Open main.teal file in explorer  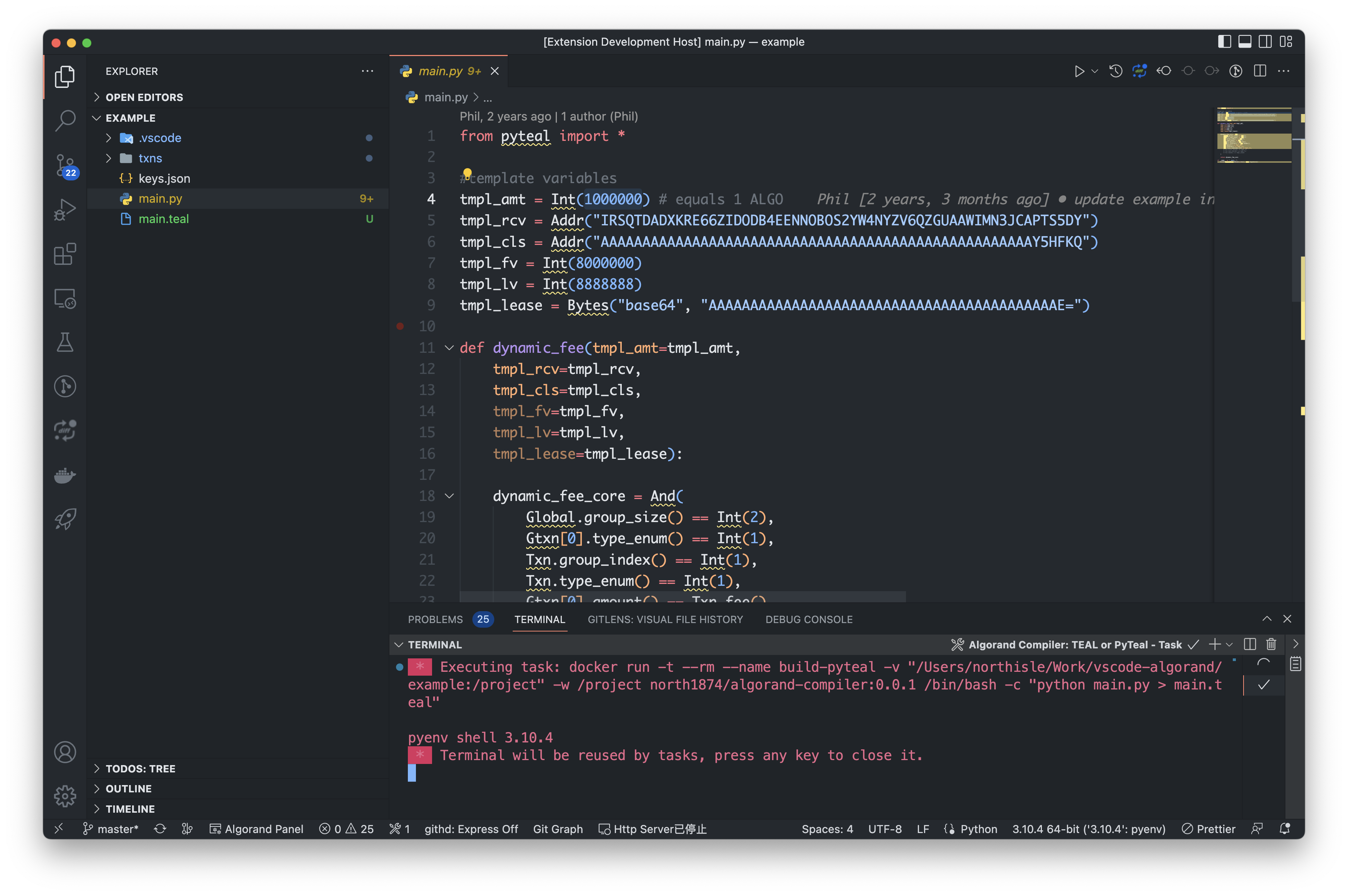[164, 219]
